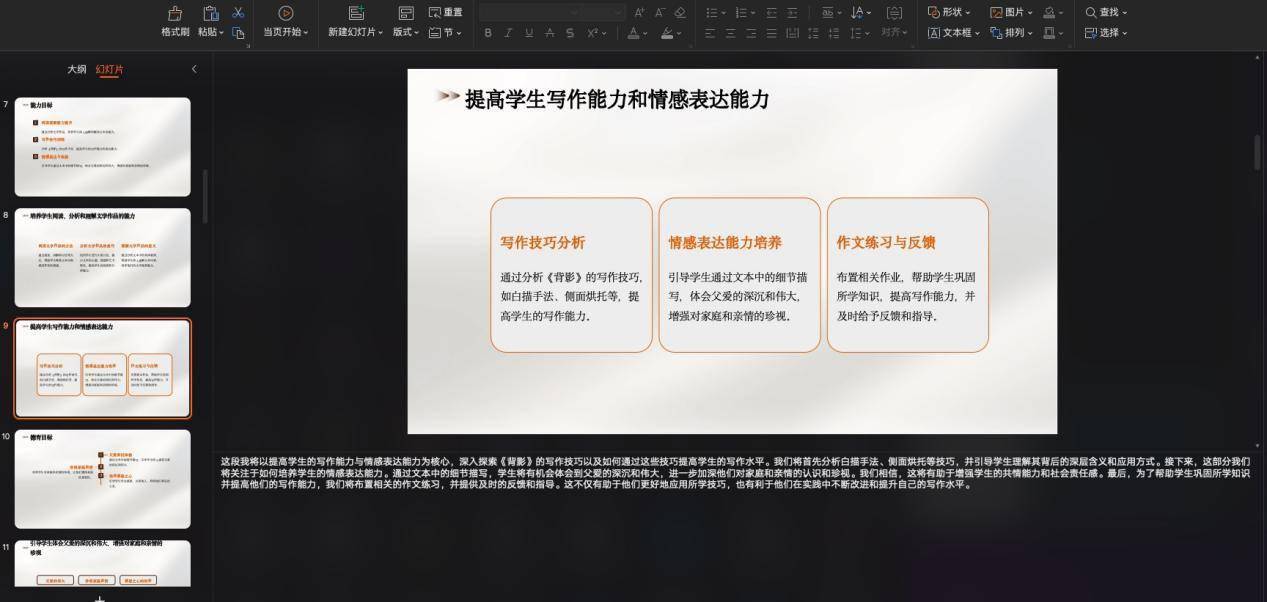Click the 重置 reset slide icon

click(443, 11)
